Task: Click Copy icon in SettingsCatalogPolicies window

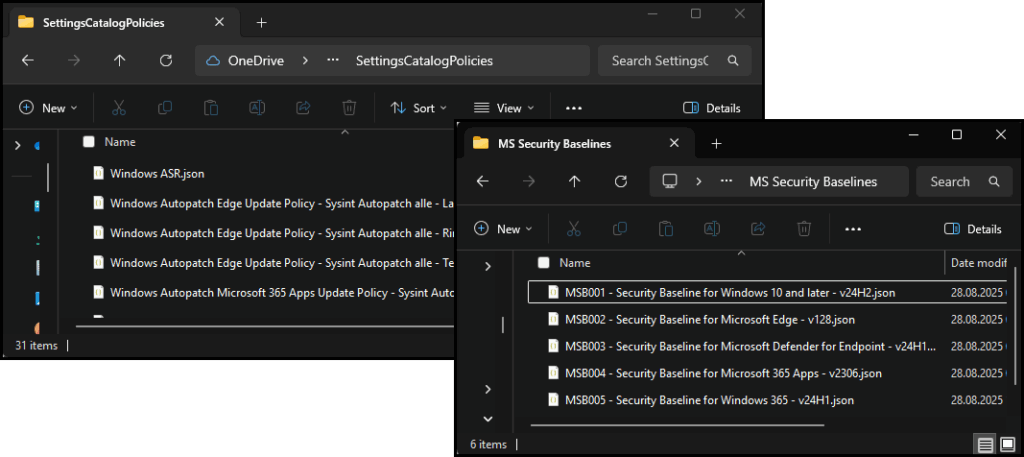Action: (x=165, y=108)
